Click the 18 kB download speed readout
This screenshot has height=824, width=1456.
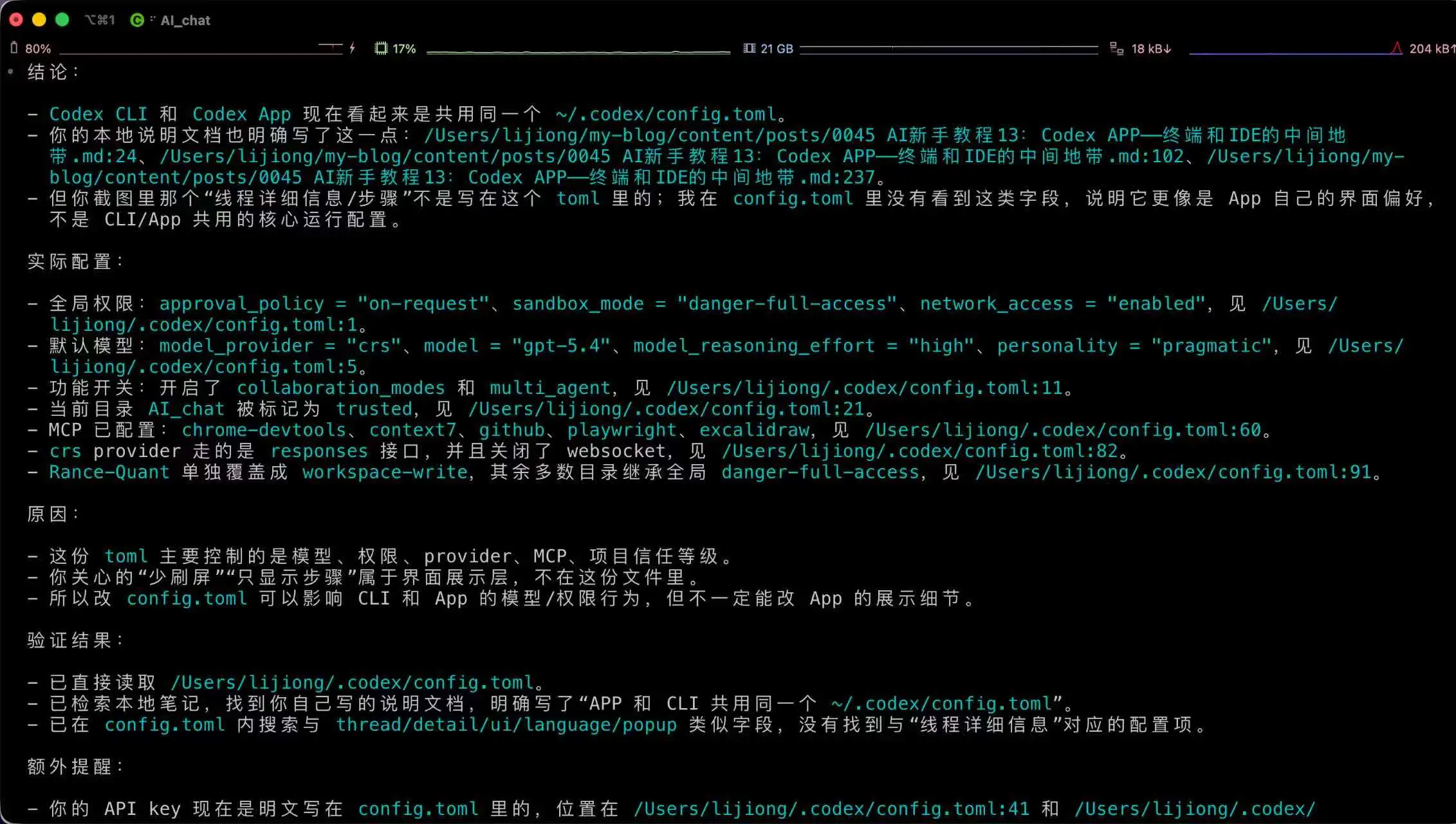coord(1150,49)
